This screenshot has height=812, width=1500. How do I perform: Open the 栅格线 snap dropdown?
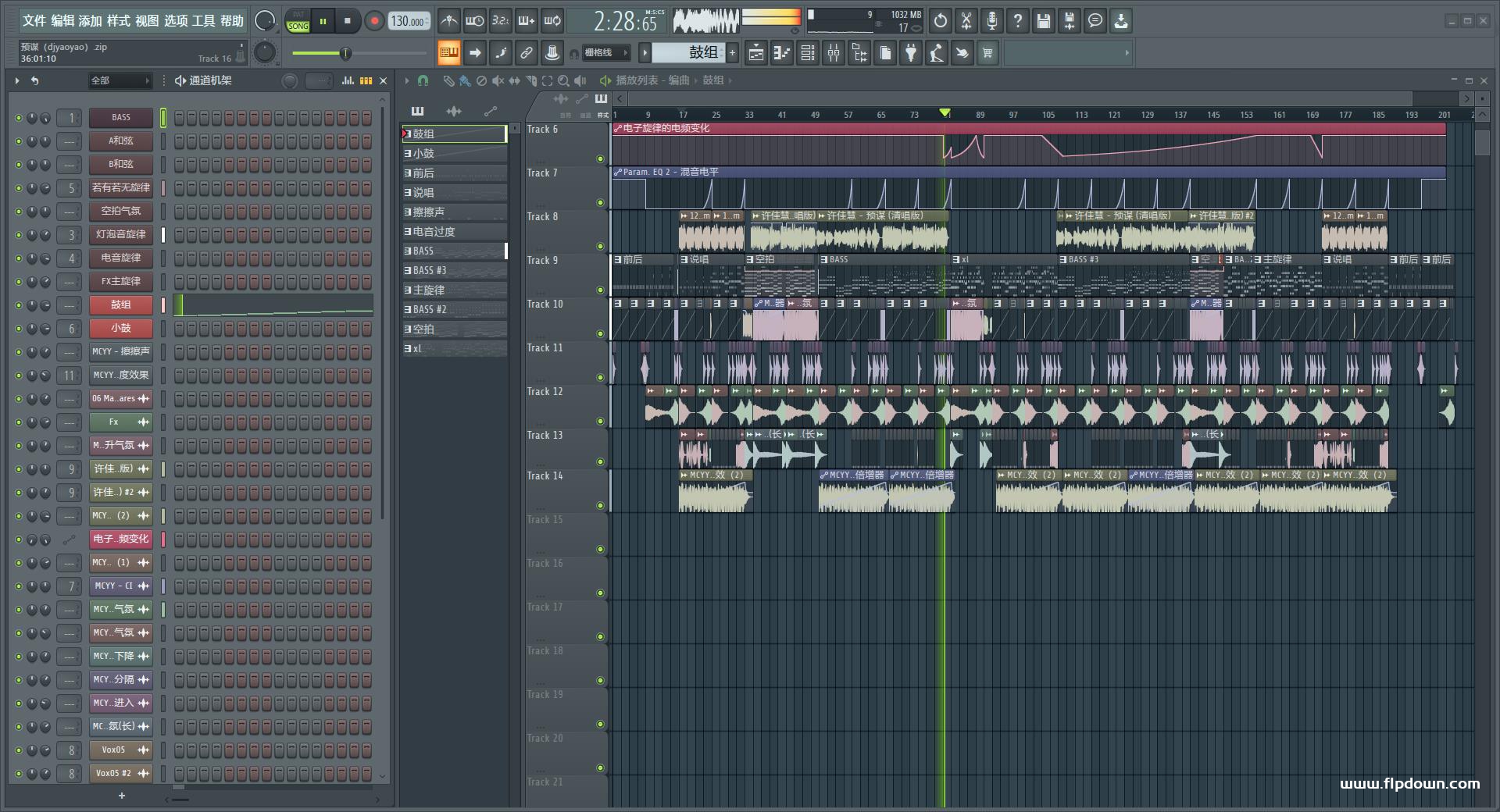pyautogui.click(x=606, y=53)
